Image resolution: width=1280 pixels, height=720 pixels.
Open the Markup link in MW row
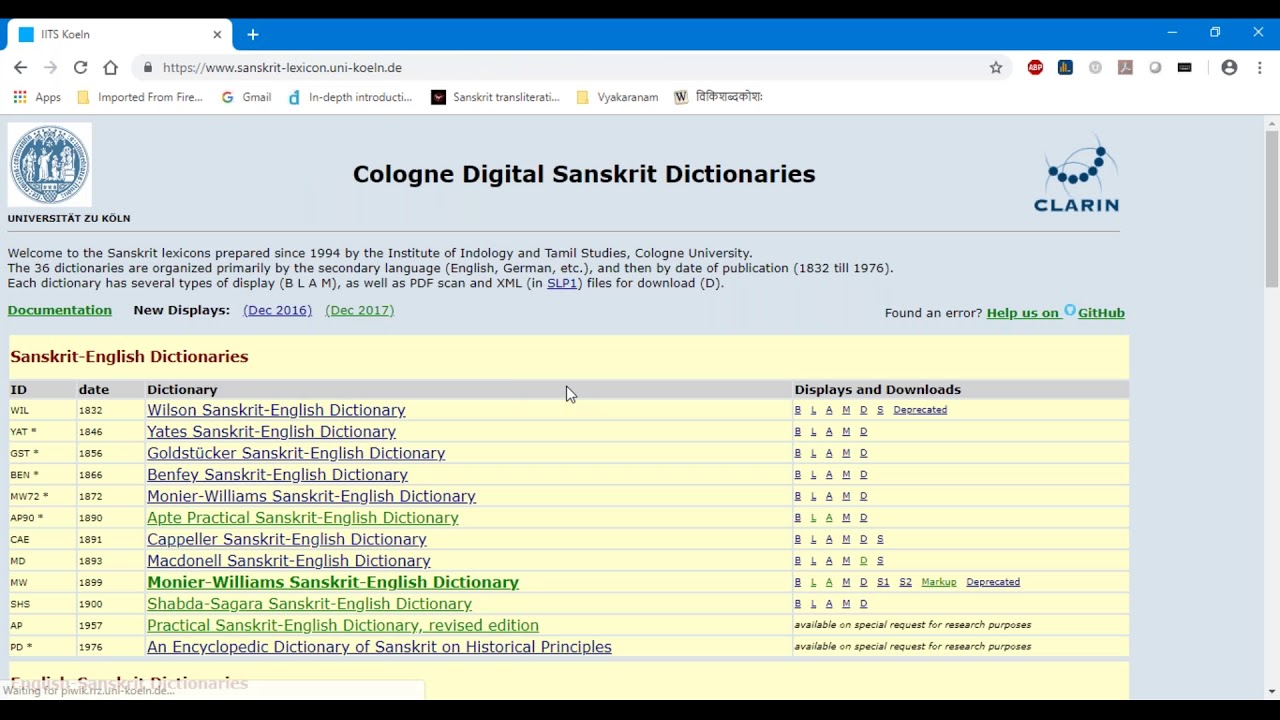pyautogui.click(x=939, y=582)
